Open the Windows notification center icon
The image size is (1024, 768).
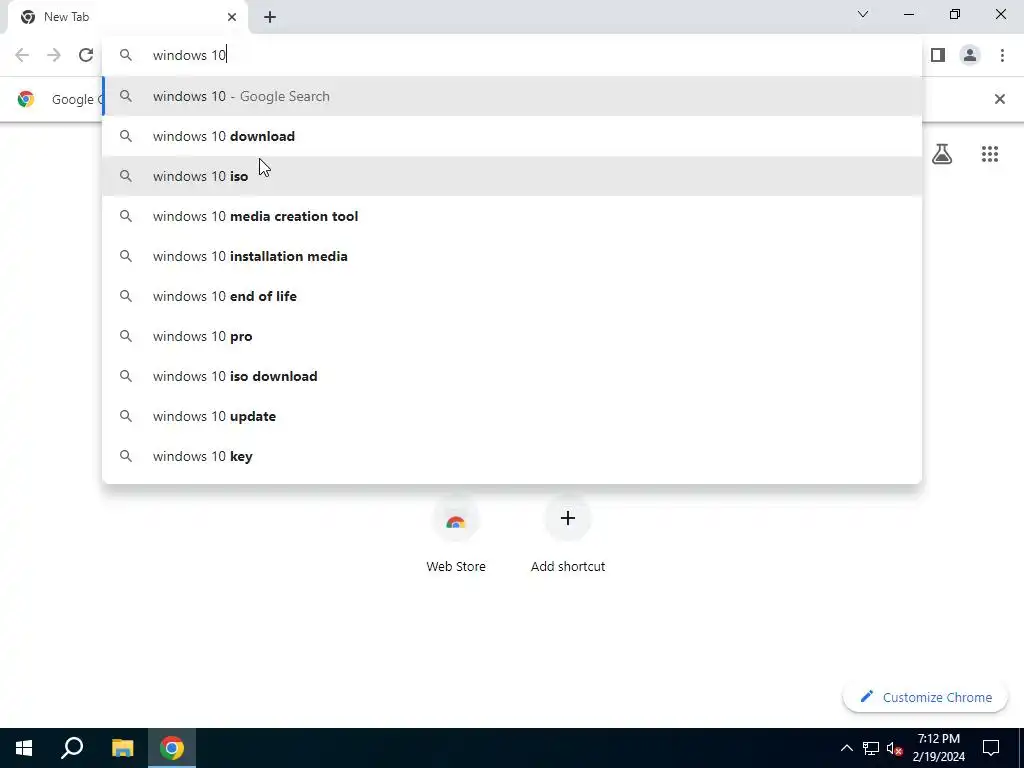pyautogui.click(x=991, y=748)
